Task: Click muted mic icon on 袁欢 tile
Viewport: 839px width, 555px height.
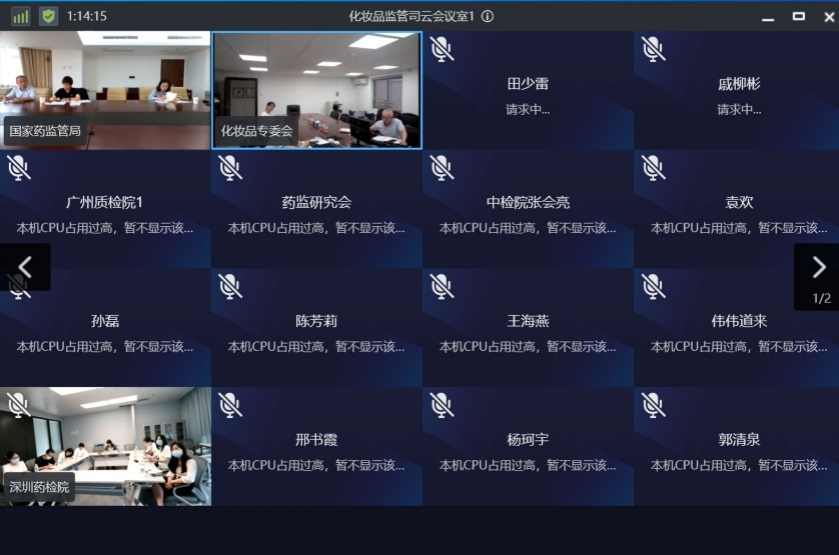Action: click(653, 168)
